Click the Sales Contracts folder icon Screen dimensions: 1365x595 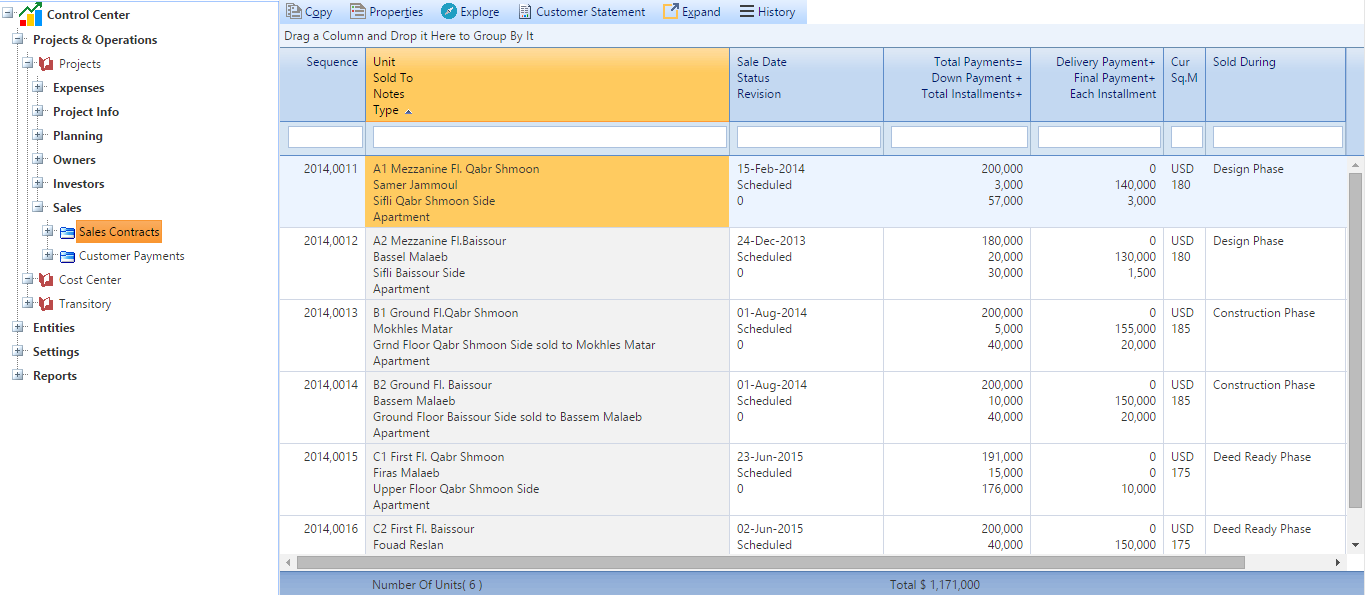[67, 232]
